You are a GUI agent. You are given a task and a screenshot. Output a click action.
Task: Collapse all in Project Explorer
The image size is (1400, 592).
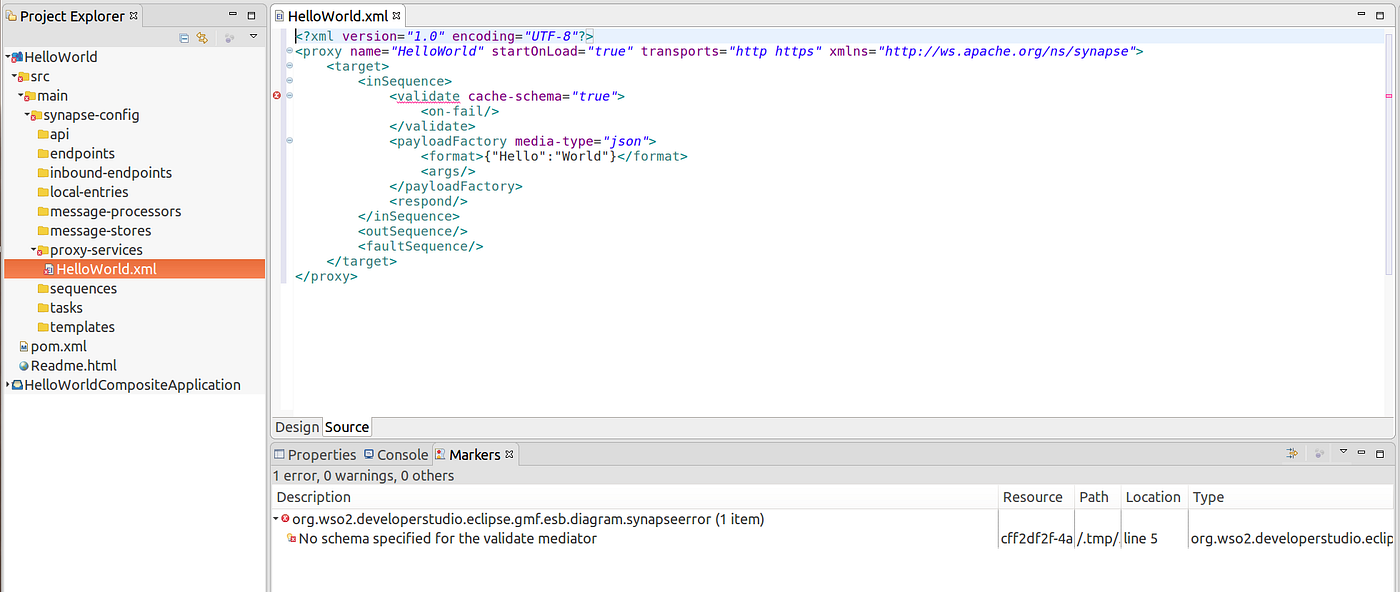[x=183, y=37]
